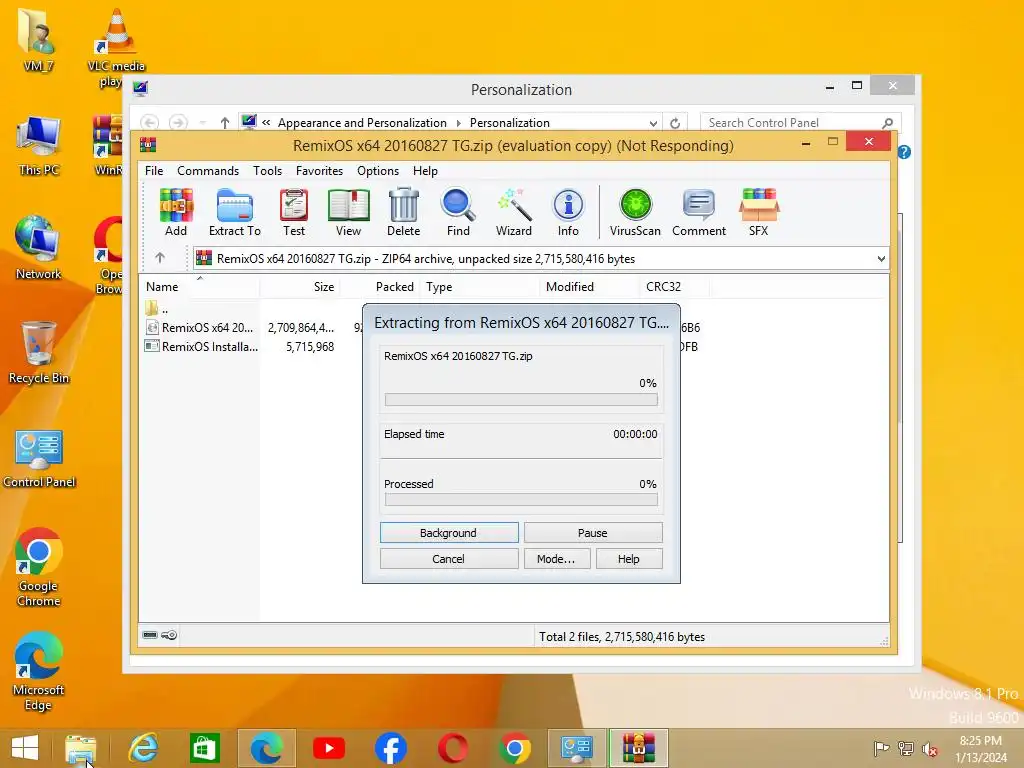Click the password key icon in status bar

pos(169,635)
